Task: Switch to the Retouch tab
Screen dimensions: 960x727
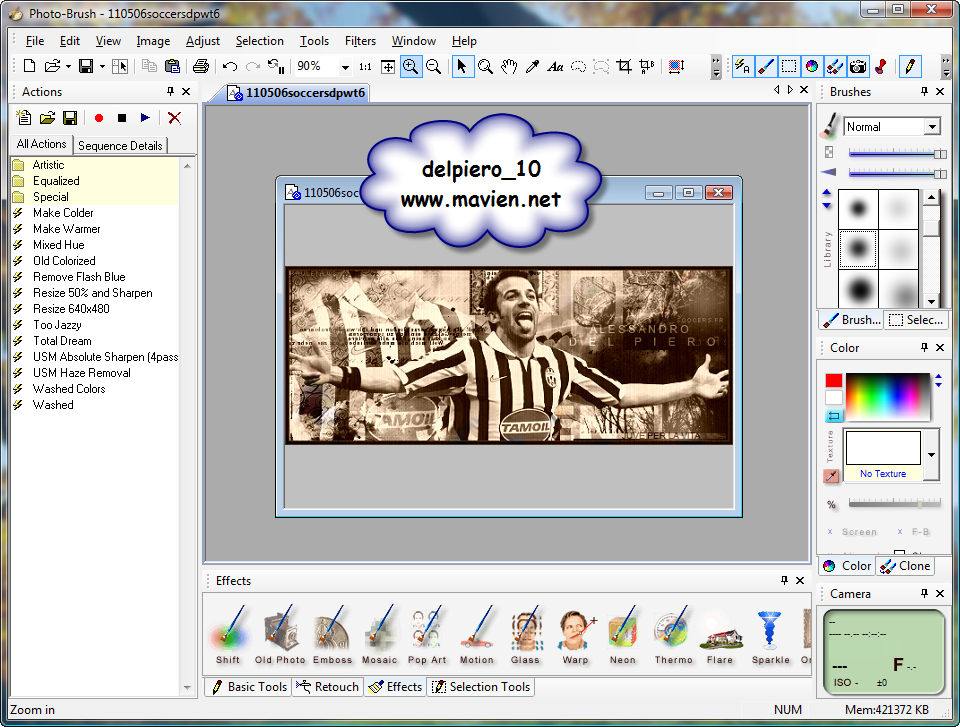Action: tap(328, 687)
